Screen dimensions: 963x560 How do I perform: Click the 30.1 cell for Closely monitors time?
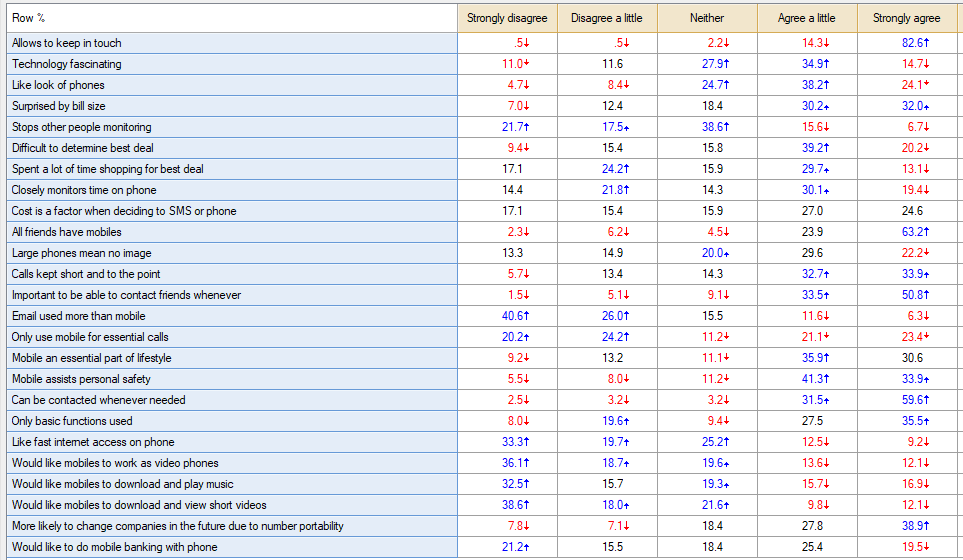808,190
